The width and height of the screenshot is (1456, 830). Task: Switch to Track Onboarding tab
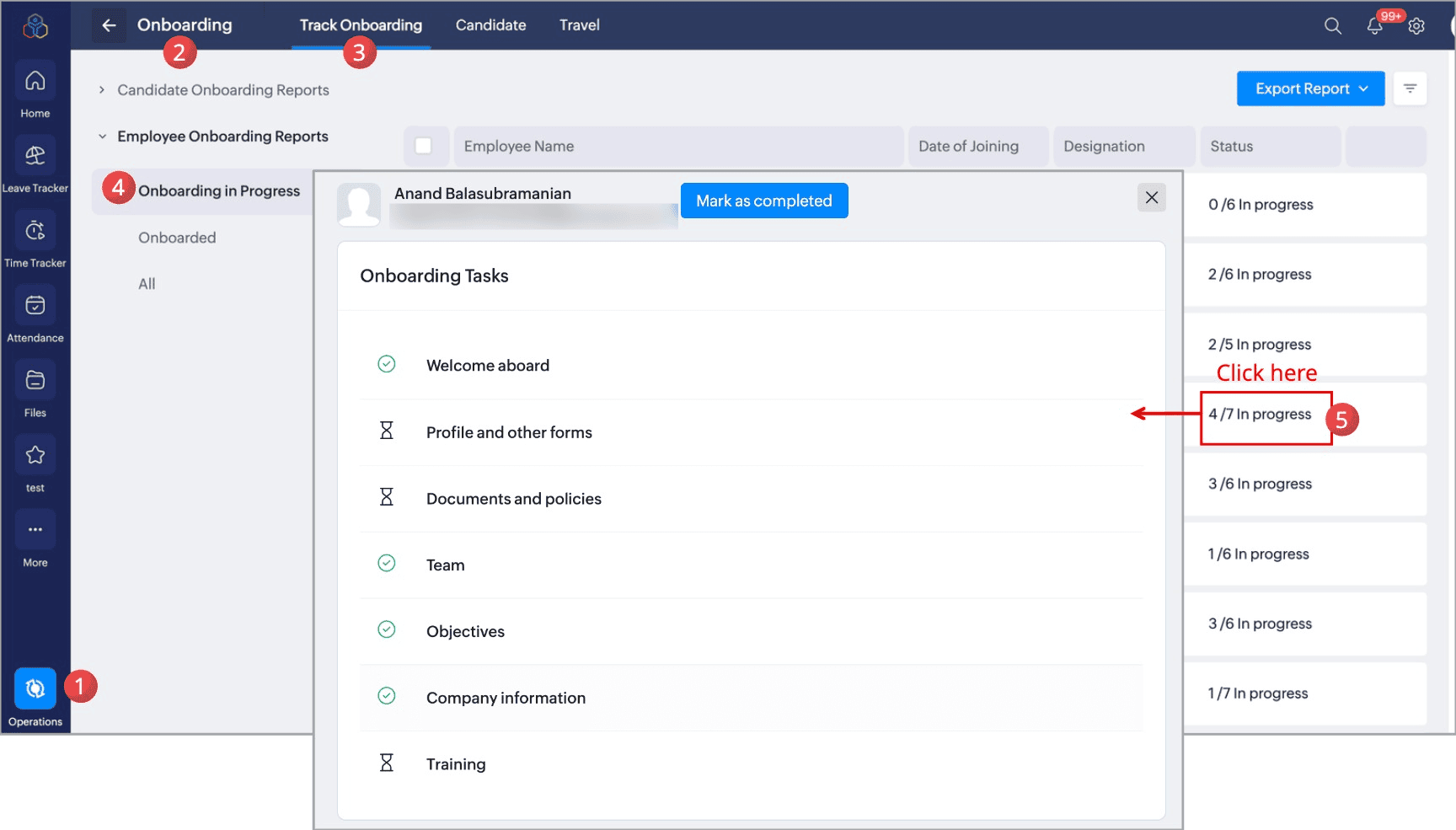click(361, 25)
